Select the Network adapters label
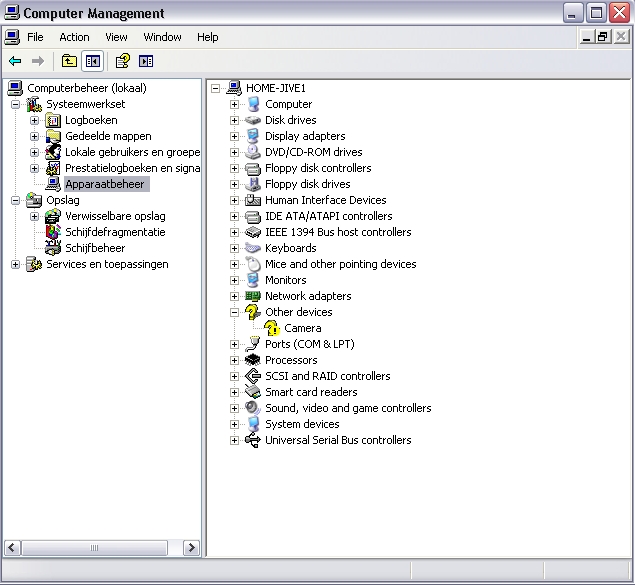Image resolution: width=635 pixels, height=585 pixels. (308, 296)
